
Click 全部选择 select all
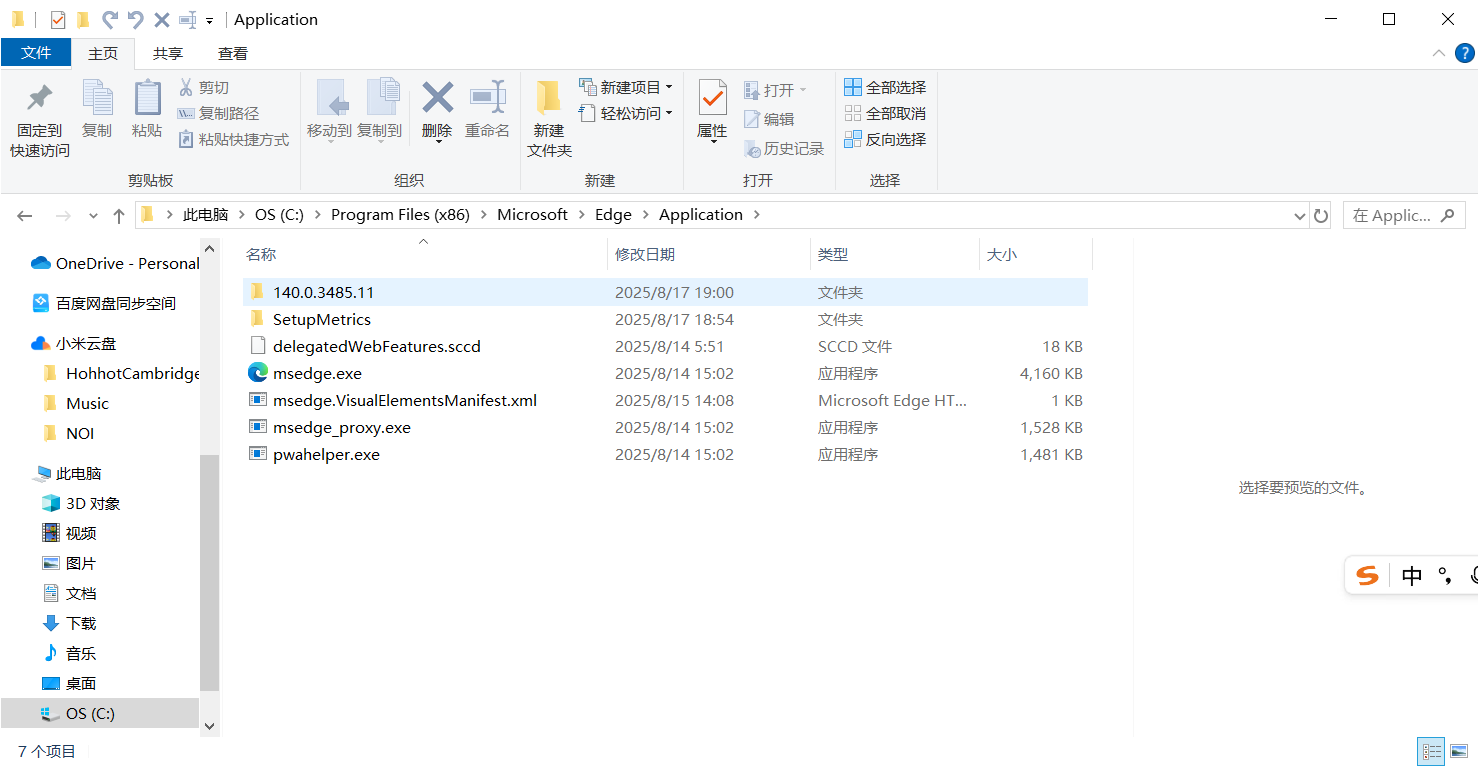(885, 88)
